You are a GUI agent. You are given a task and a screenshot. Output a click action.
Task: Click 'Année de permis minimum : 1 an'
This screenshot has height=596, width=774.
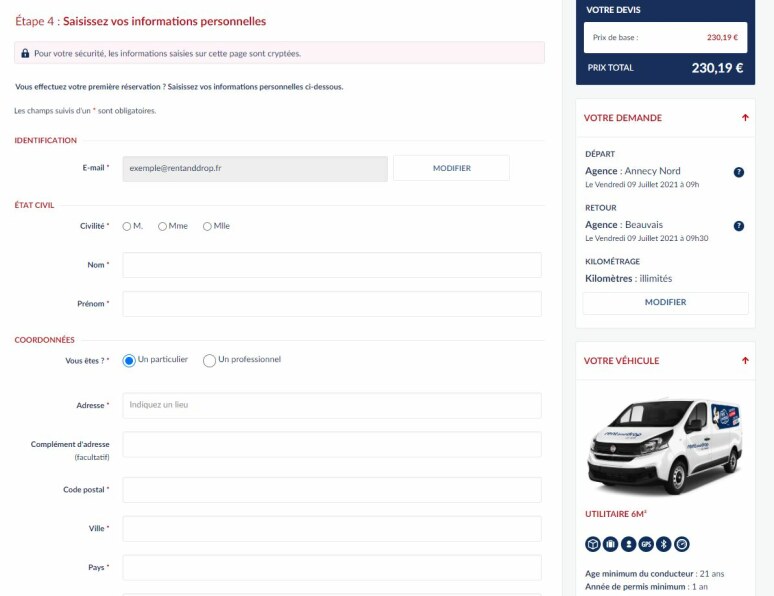pos(646,587)
